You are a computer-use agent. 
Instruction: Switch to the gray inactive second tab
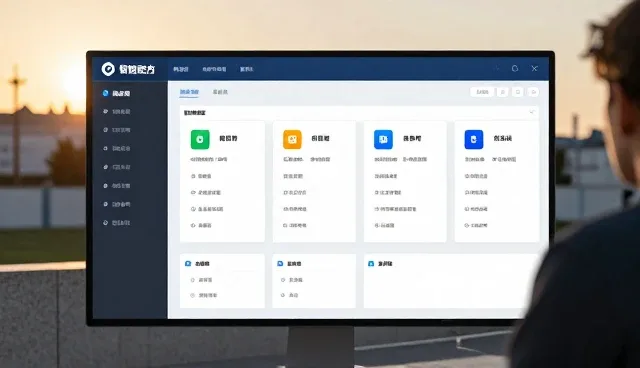(220, 92)
